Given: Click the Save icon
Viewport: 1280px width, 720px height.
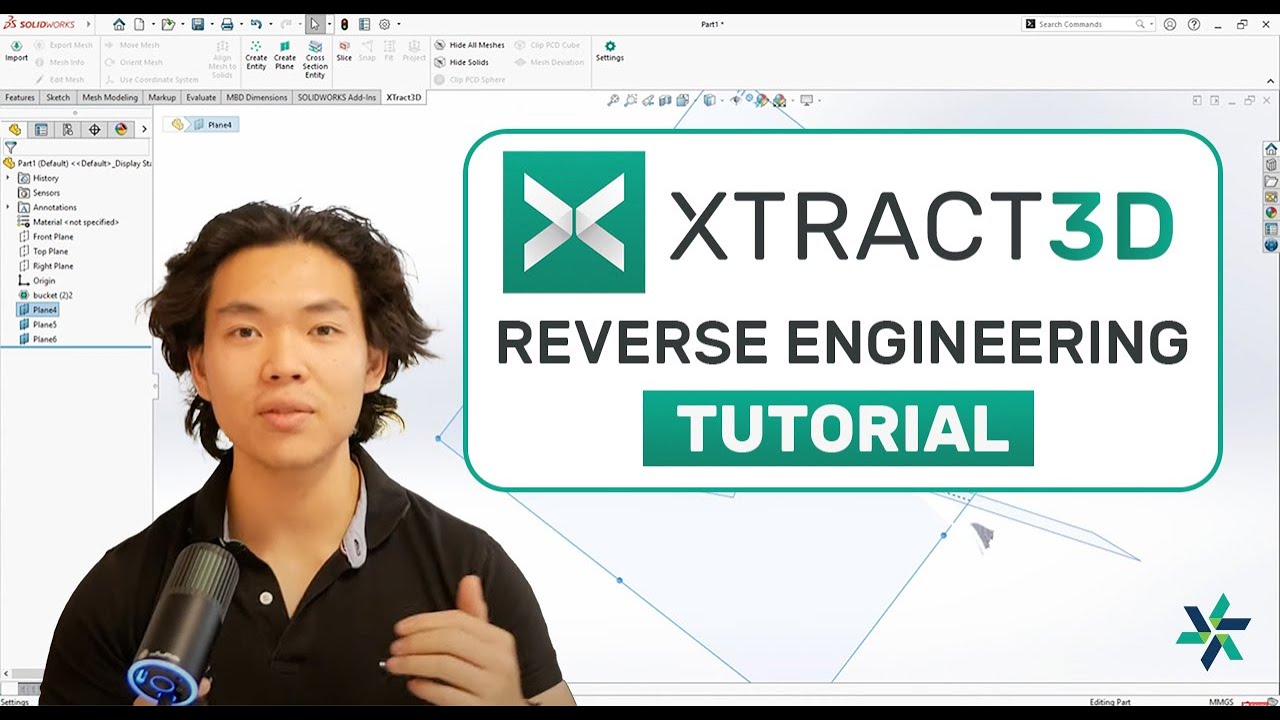Looking at the screenshot, I should tap(198, 24).
